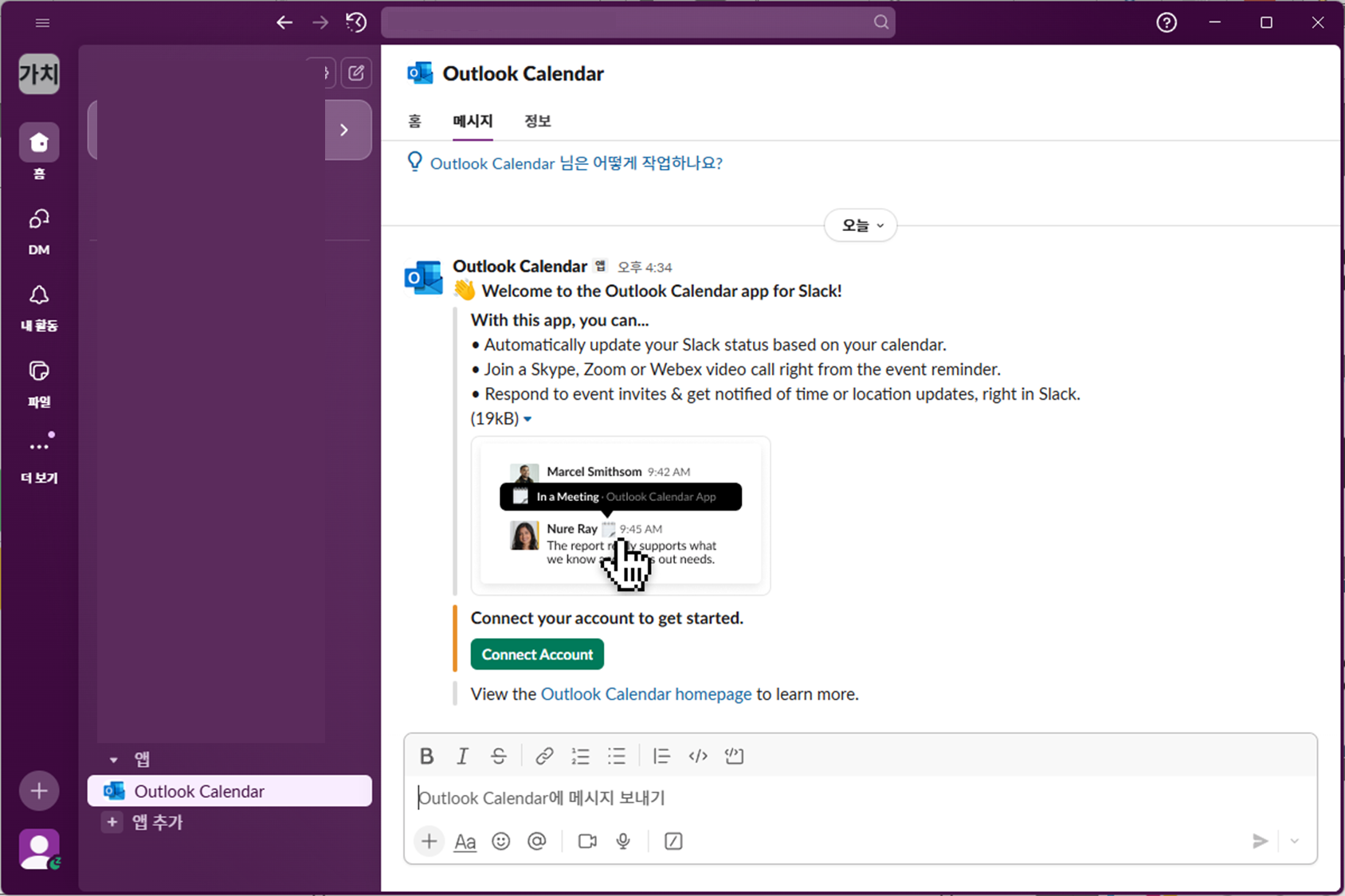Go to the 홈 sidebar view
The width and height of the screenshot is (1345, 896).
(39, 151)
